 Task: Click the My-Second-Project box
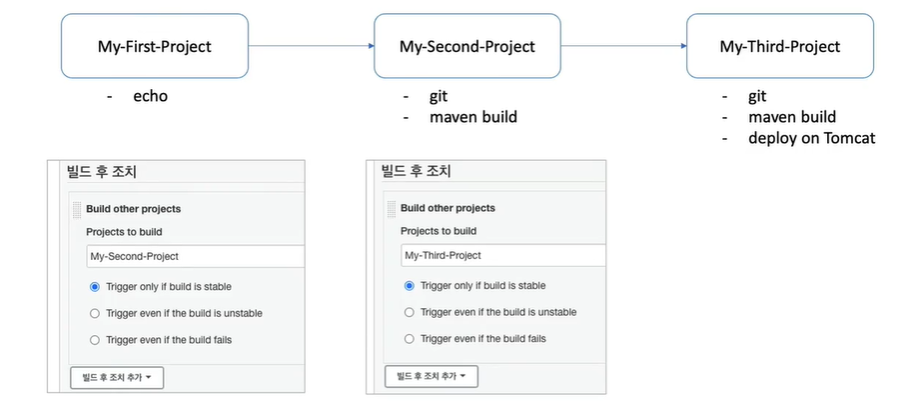pos(467,46)
